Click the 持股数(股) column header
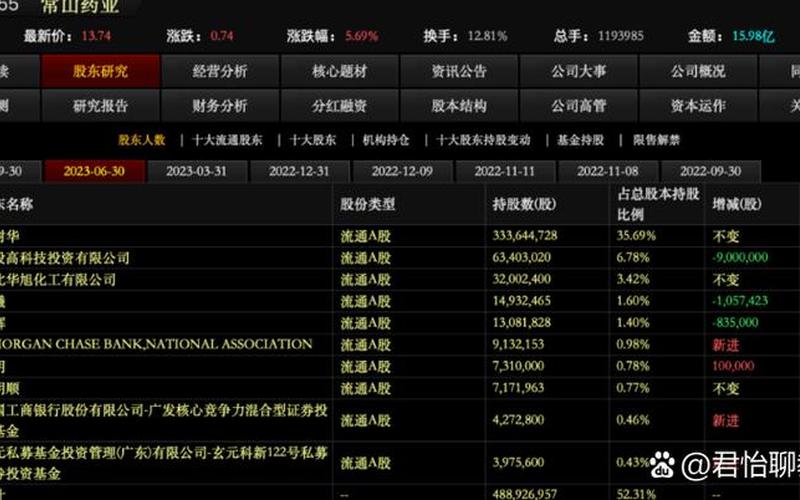This screenshot has height=500, width=800. coord(524,205)
